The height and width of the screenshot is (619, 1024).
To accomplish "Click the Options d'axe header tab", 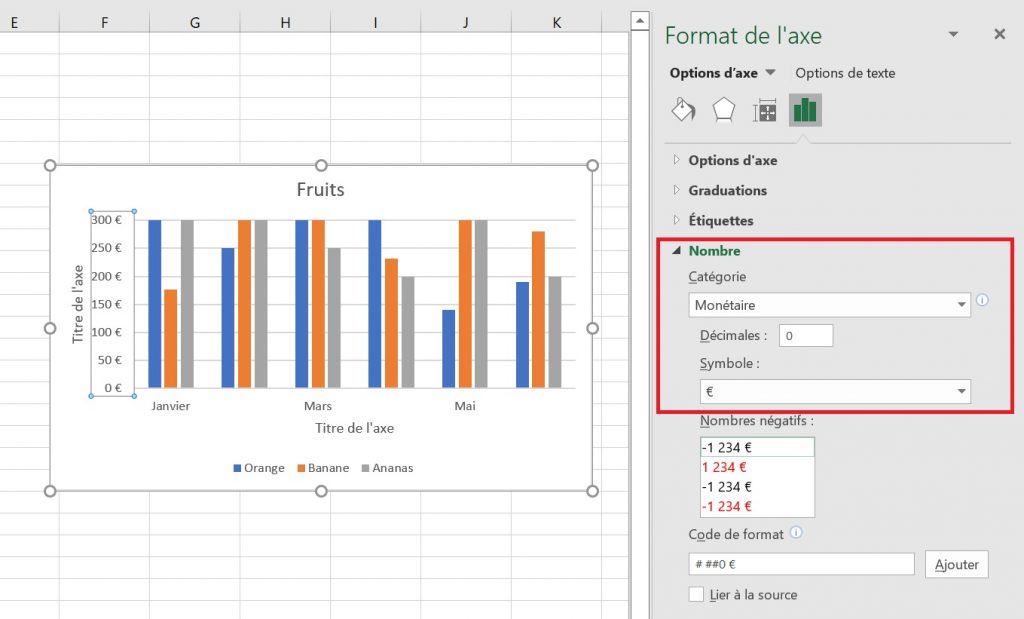I will click(713, 73).
